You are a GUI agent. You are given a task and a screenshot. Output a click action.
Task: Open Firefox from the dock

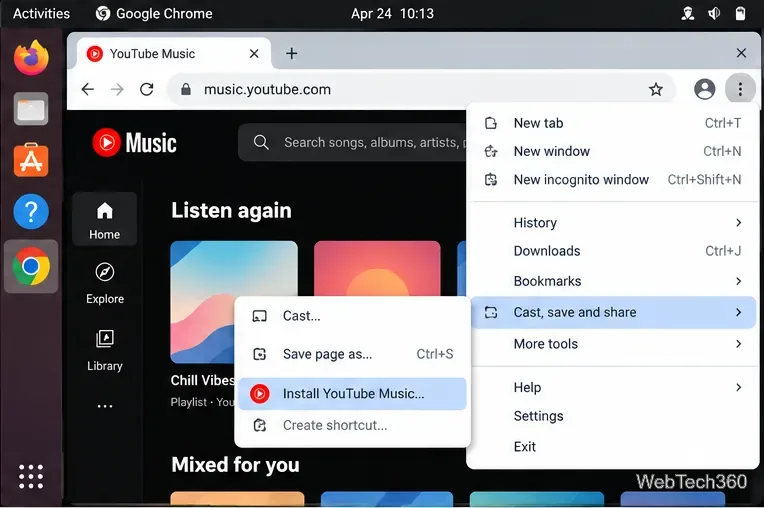31,57
